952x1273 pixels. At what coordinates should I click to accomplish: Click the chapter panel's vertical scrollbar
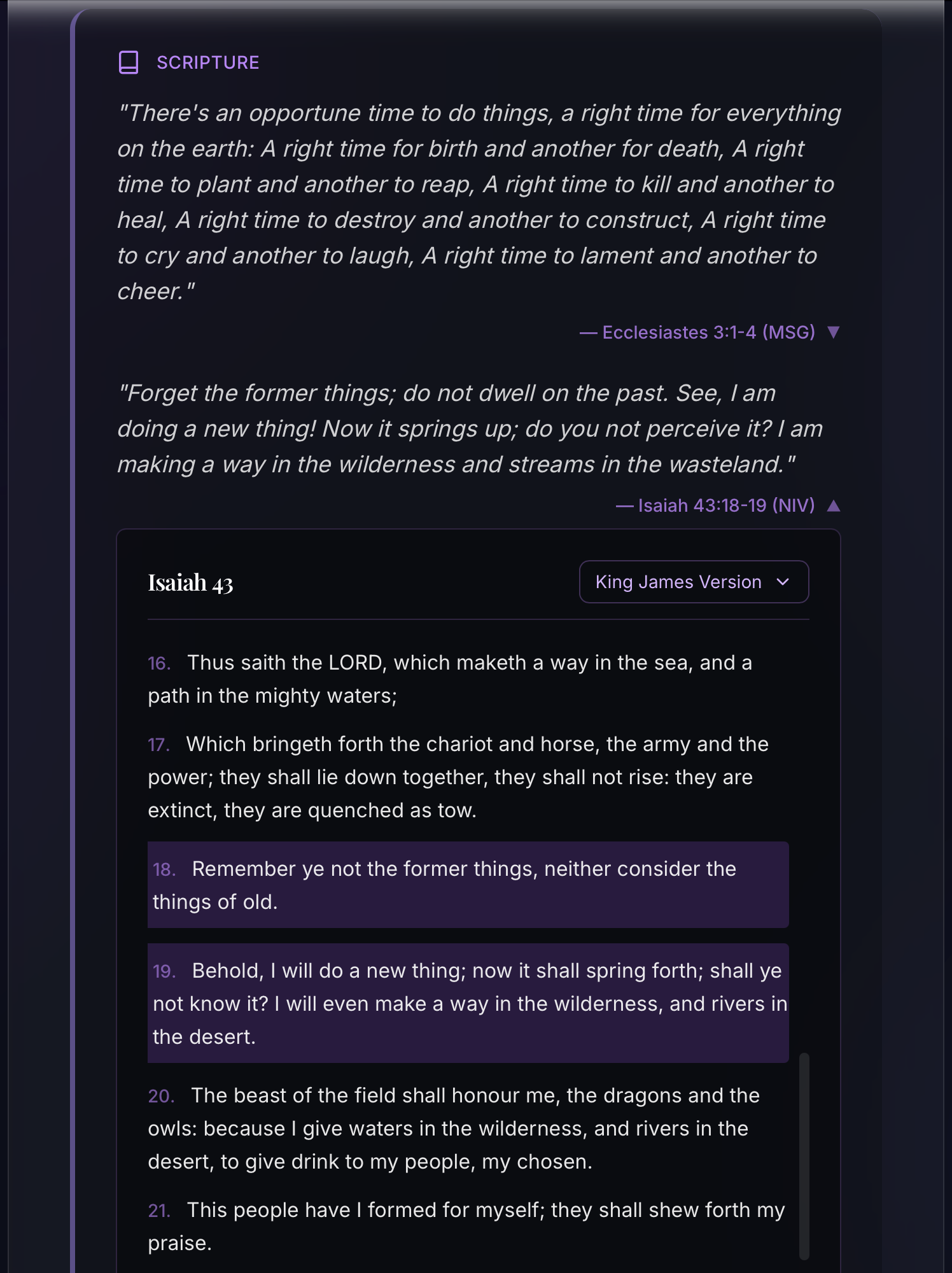804,1156
